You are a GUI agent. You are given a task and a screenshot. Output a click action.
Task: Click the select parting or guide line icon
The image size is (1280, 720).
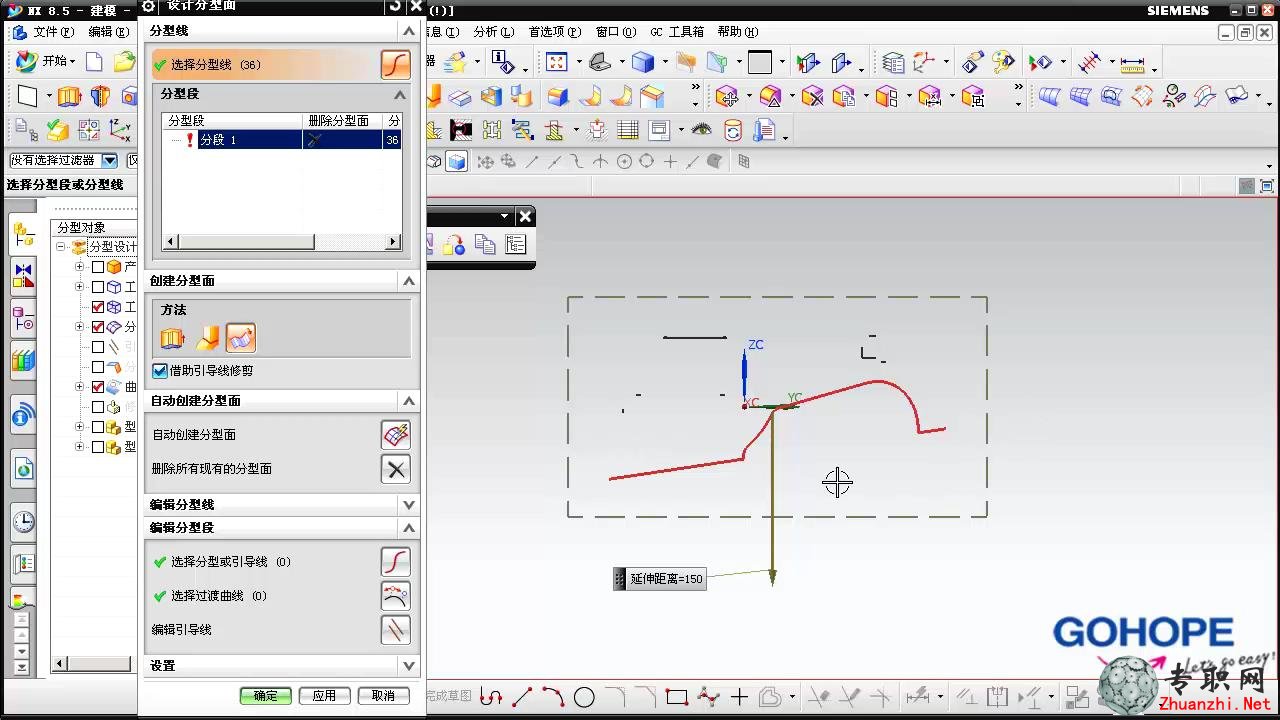pyautogui.click(x=396, y=562)
